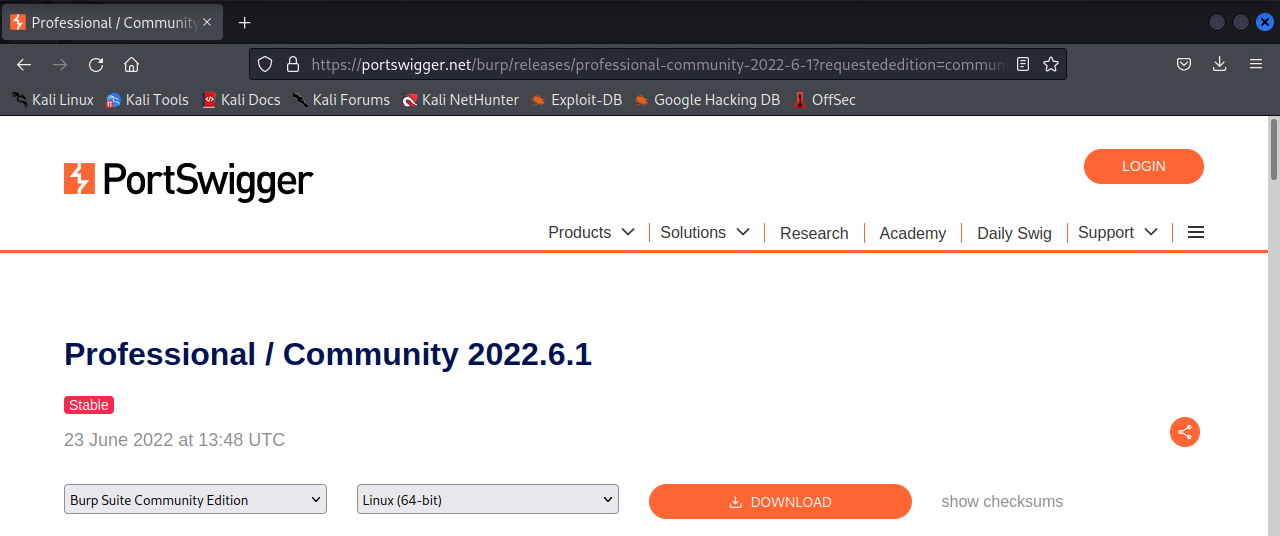Screen dimensions: 1280x536
Task: Open Firefox application menu
Action: coord(1256,64)
